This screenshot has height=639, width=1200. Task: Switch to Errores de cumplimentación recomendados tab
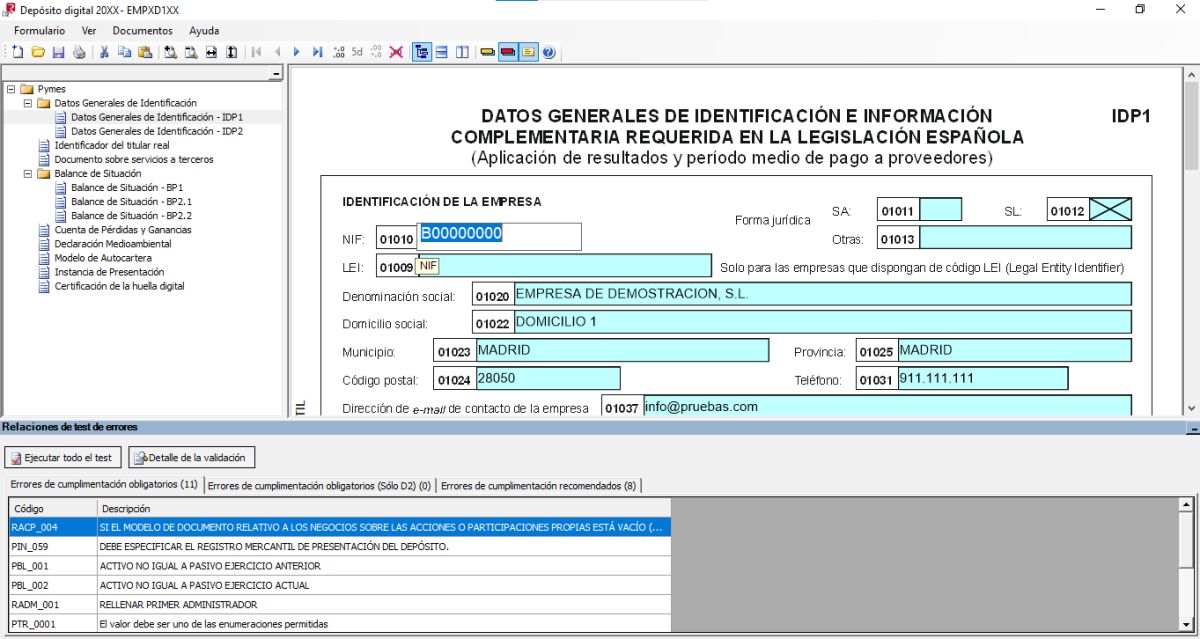point(538,486)
